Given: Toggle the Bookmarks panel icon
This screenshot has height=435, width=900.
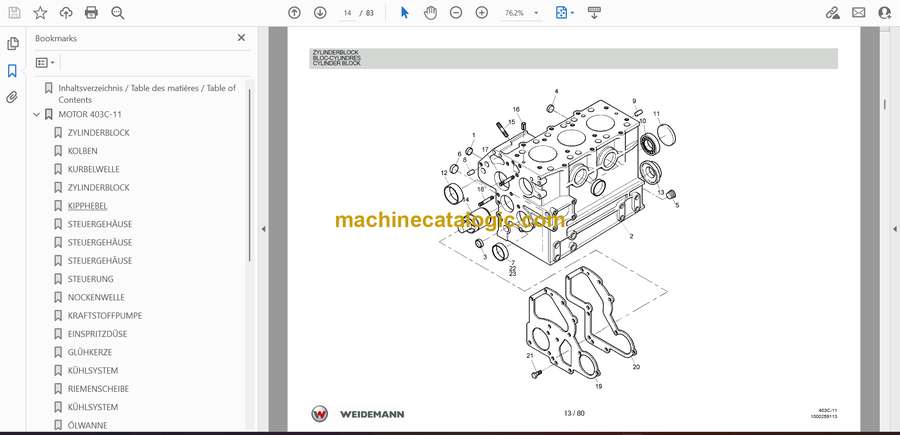Looking at the screenshot, I should tap(12, 71).
